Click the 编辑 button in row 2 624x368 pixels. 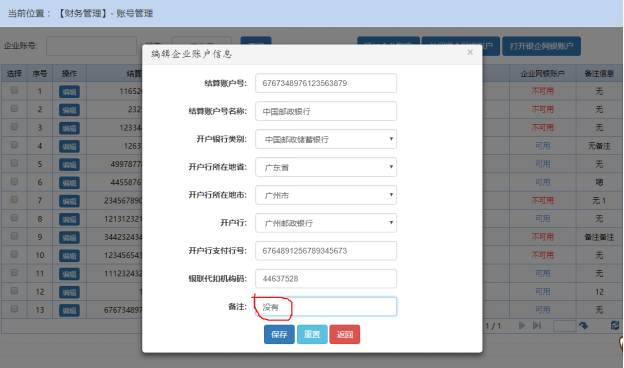[69, 110]
